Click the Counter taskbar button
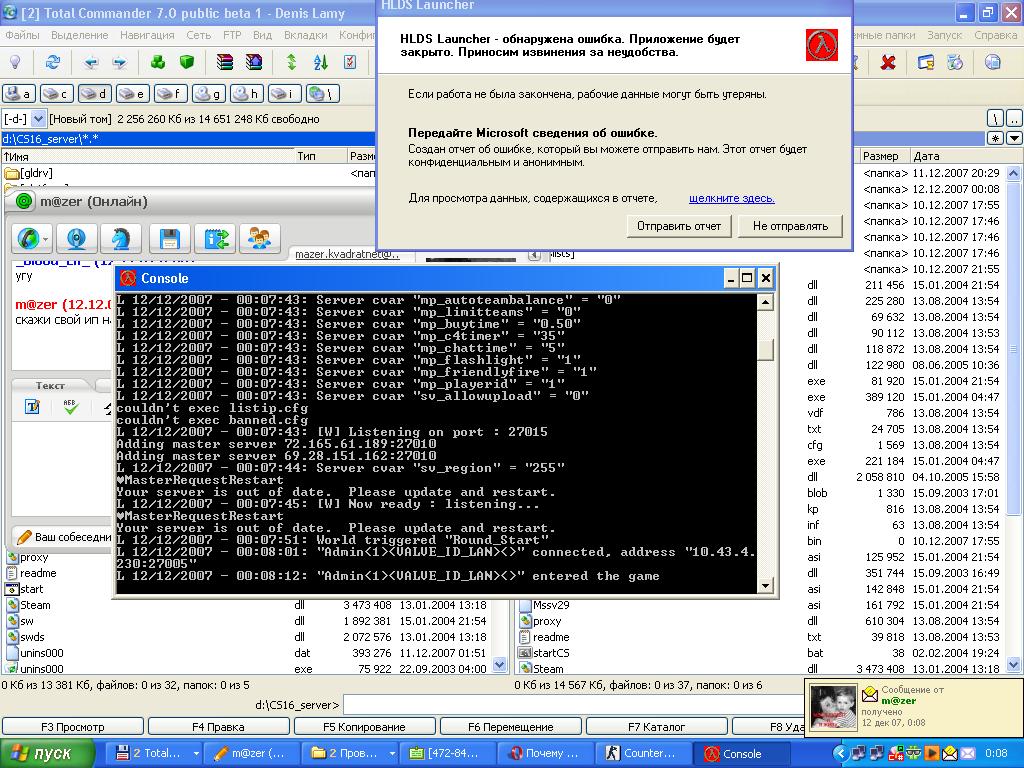1024x768 pixels. [x=643, y=753]
